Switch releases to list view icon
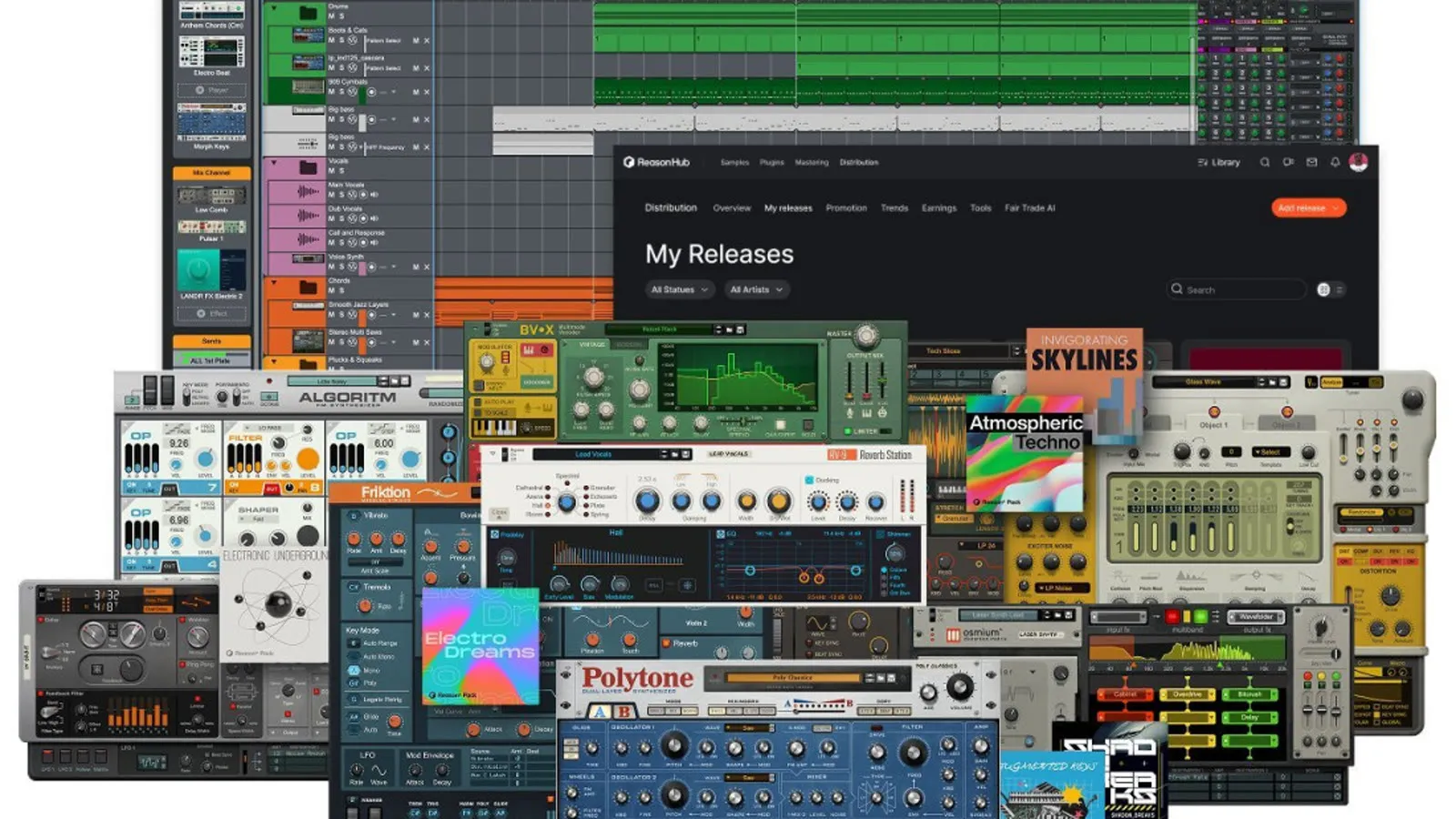The height and width of the screenshot is (819, 1456). click(x=1340, y=289)
